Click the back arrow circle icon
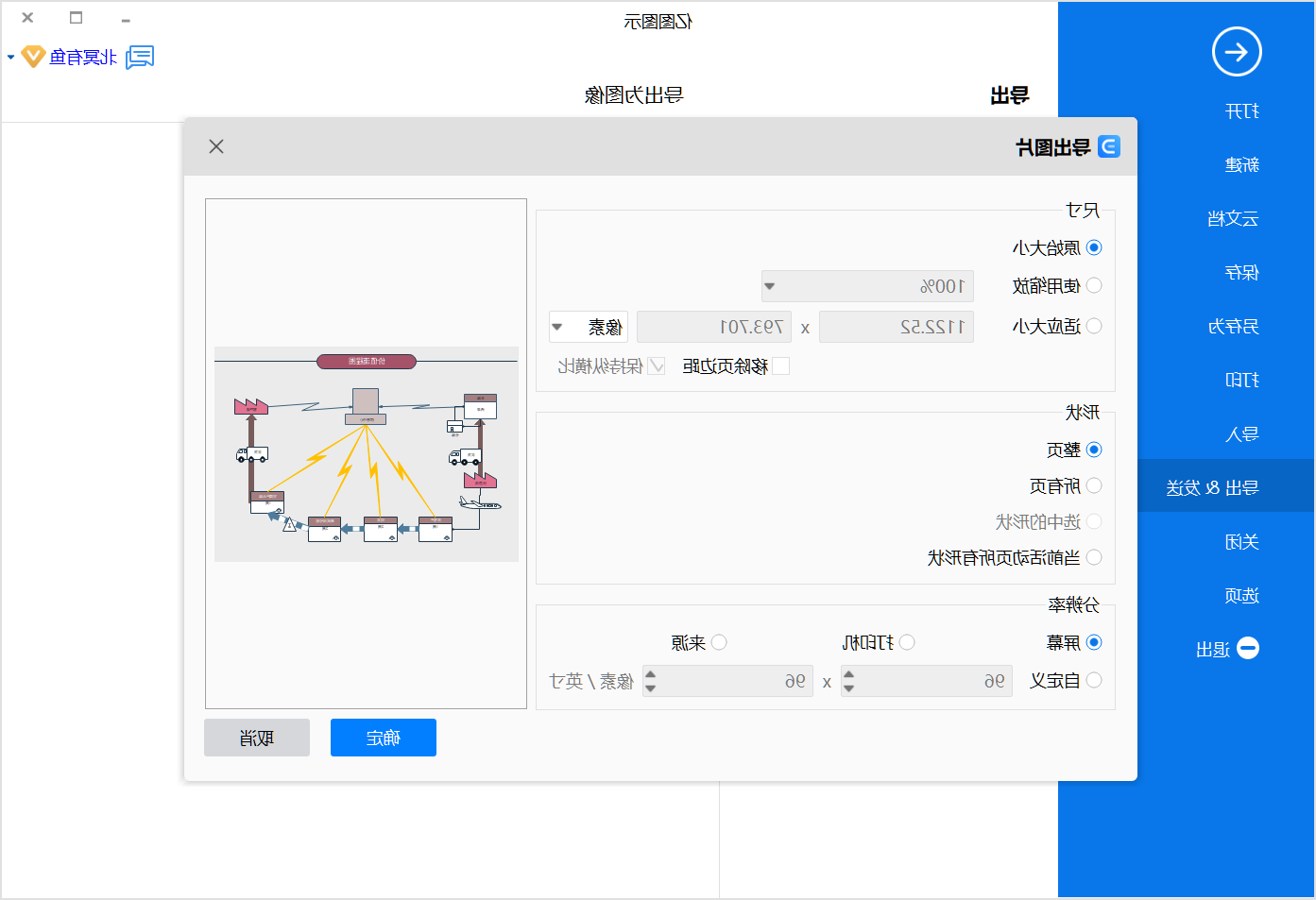This screenshot has height=900, width=1316. 1237,52
